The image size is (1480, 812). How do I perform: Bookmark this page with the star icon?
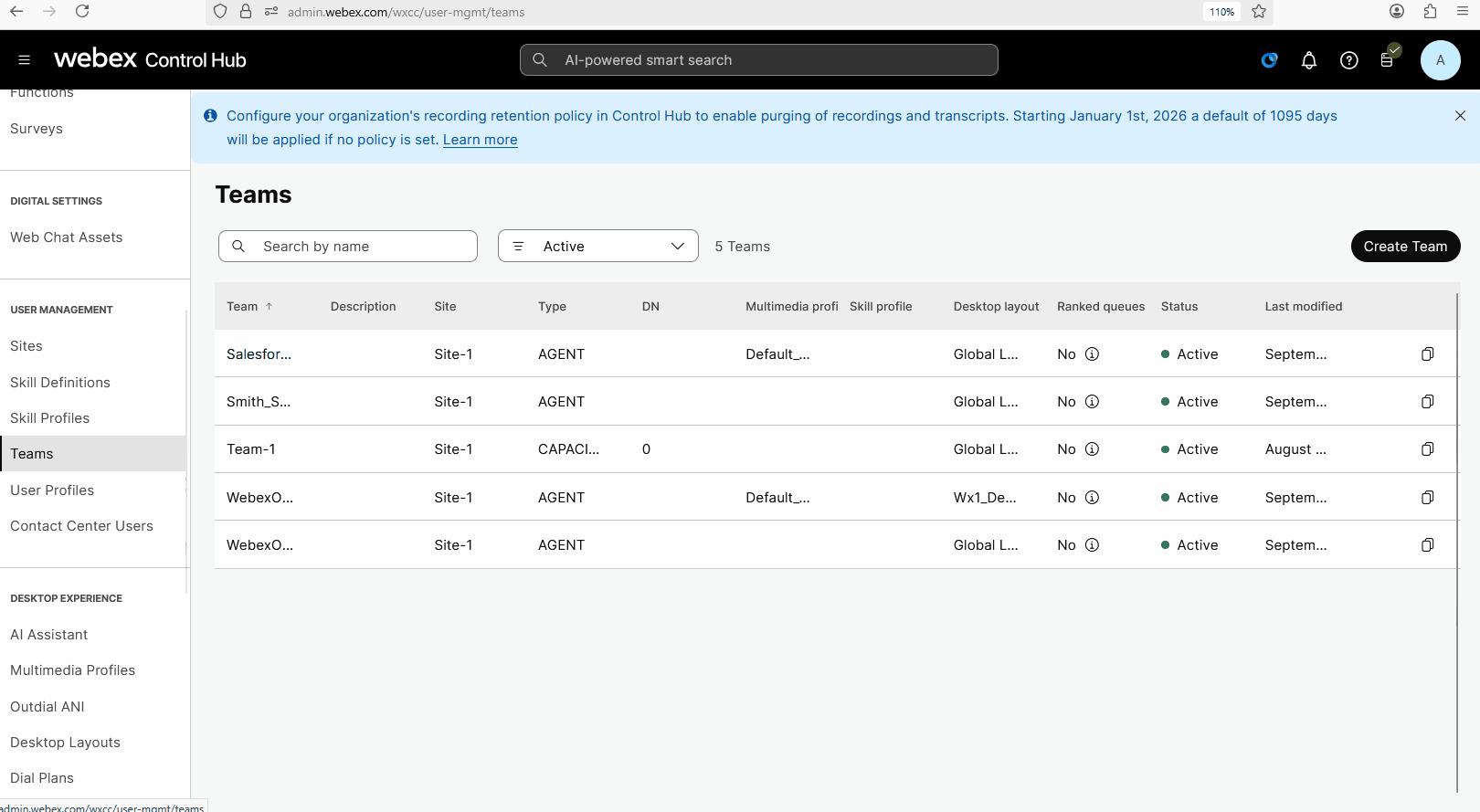click(x=1259, y=12)
